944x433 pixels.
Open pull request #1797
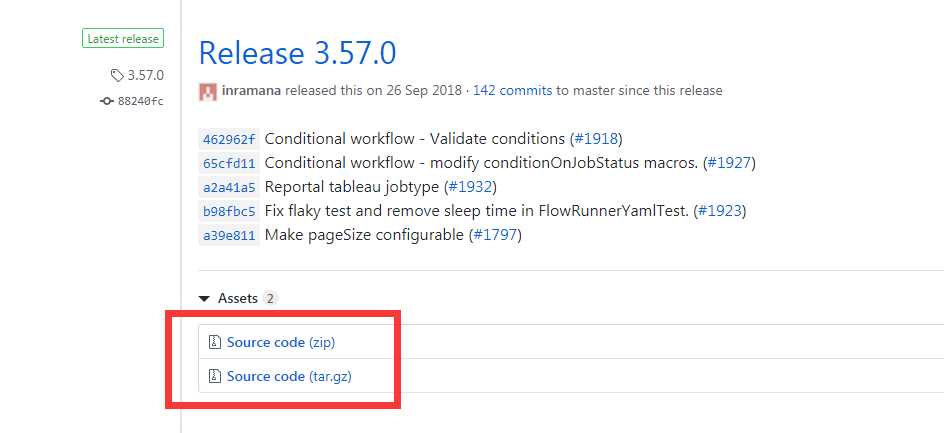coord(494,235)
